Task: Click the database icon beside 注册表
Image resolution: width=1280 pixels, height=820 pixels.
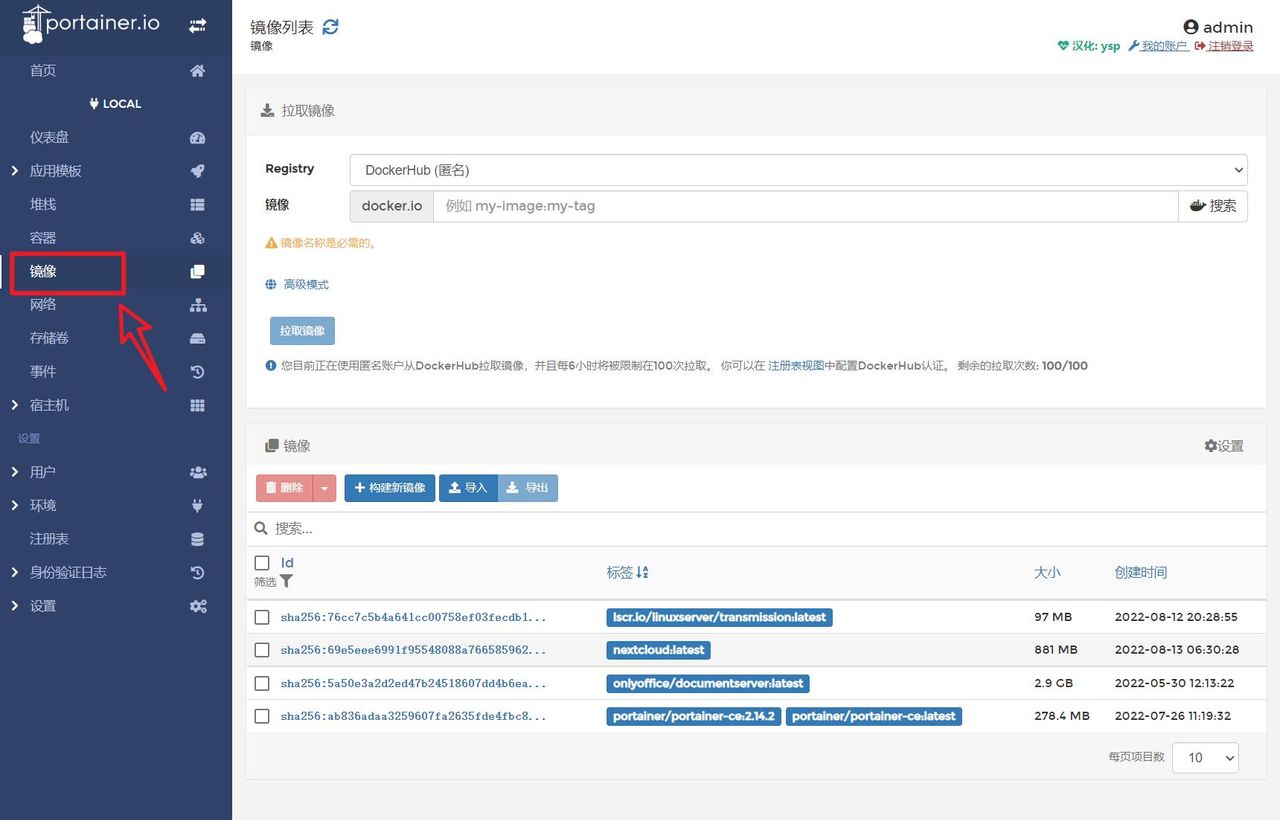Action: coord(197,539)
